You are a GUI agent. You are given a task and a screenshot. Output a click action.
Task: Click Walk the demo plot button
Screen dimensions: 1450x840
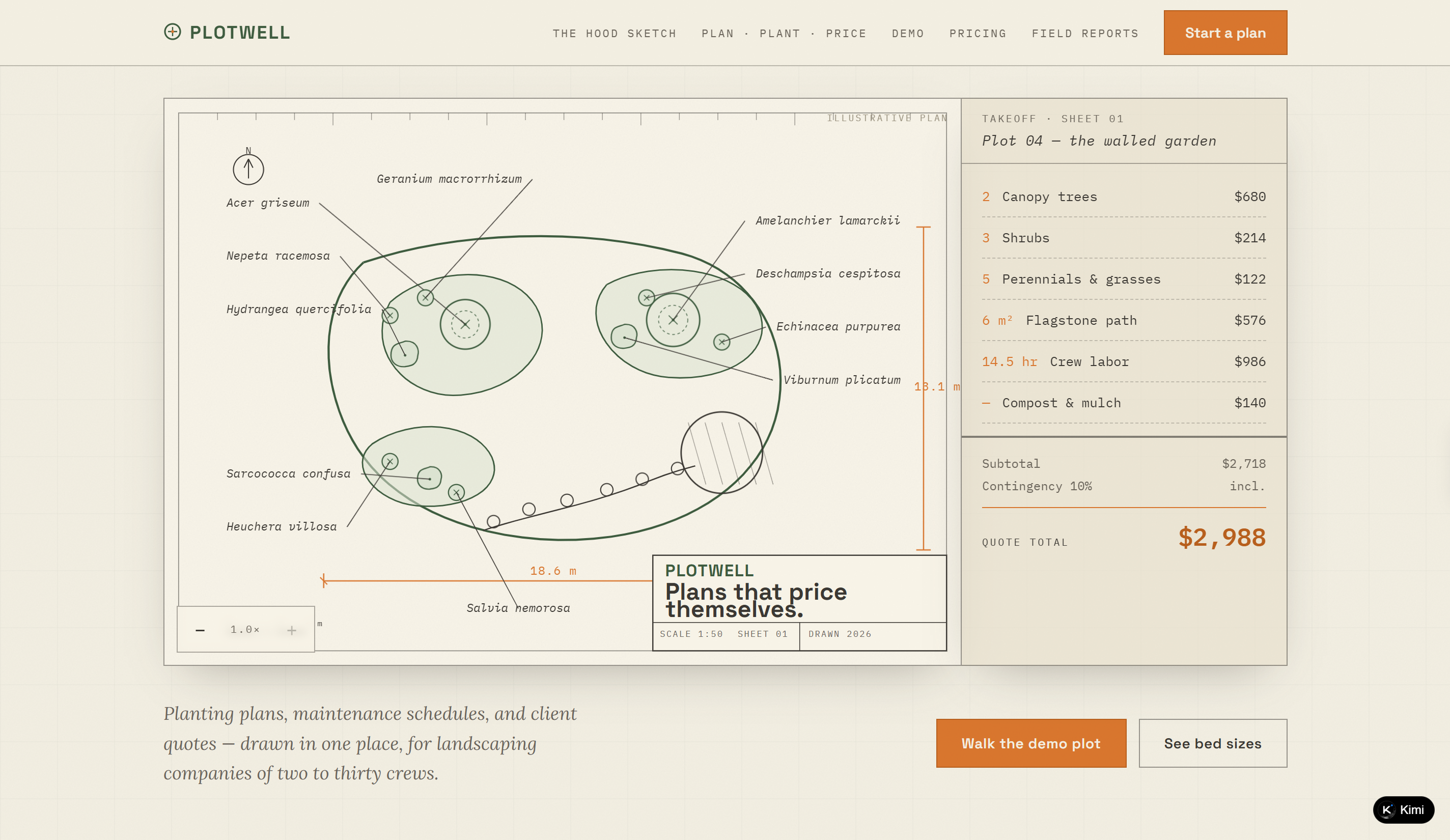(x=1030, y=743)
